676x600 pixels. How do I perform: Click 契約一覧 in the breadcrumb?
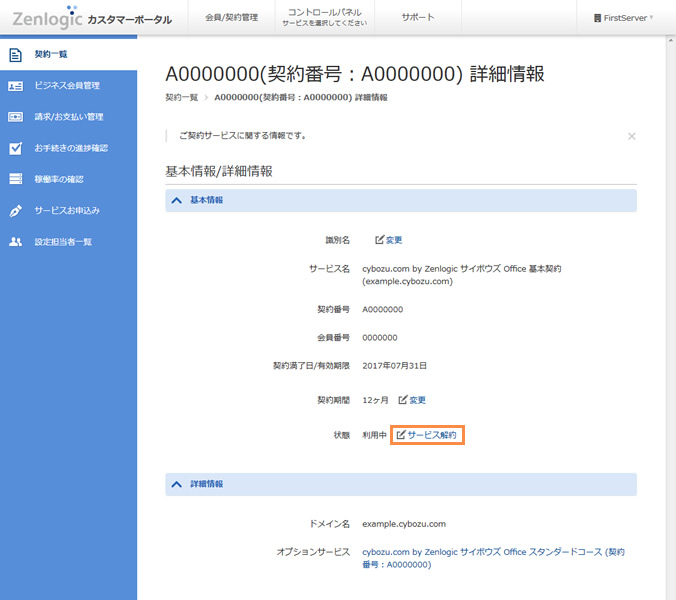181,98
